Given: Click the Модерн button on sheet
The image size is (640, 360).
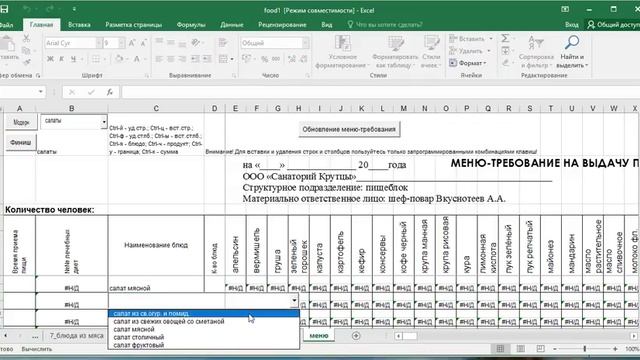Looking at the screenshot, I should (x=21, y=122).
